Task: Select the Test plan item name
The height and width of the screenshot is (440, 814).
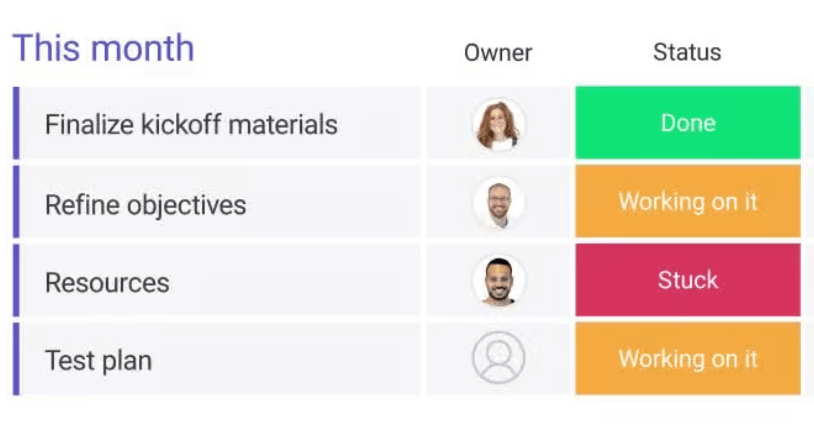Action: click(98, 360)
